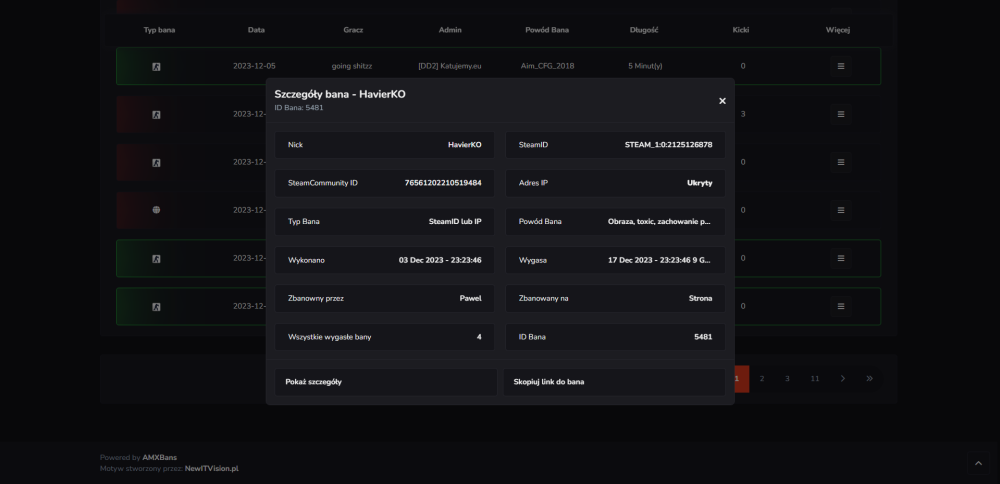This screenshot has height=484, width=1000.
Task: Click Adres IP value Ukryty
Action: point(700,183)
